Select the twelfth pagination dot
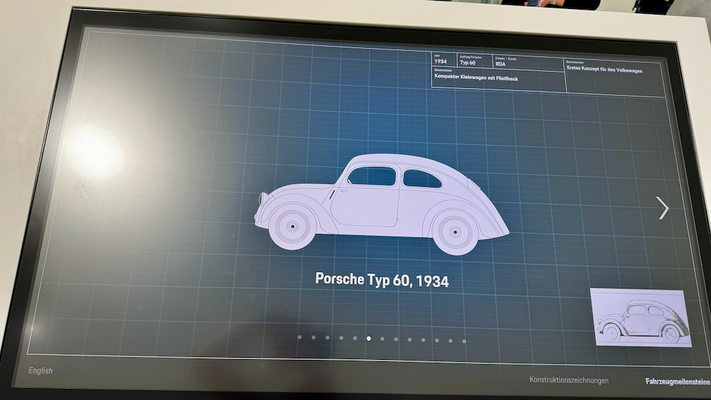Image resolution: width=711 pixels, height=400 pixels. (x=450, y=341)
